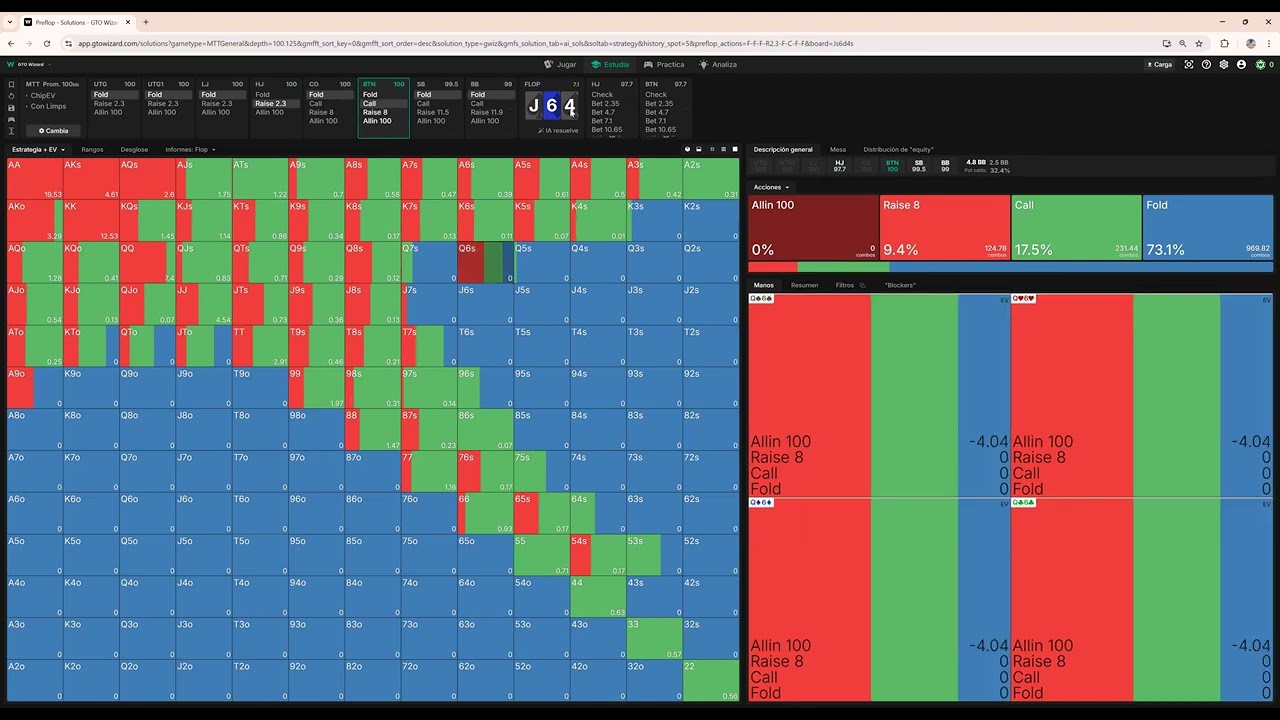Open the screenshot capture icon in header
The width and height of the screenshot is (1280, 720).
(x=1189, y=64)
